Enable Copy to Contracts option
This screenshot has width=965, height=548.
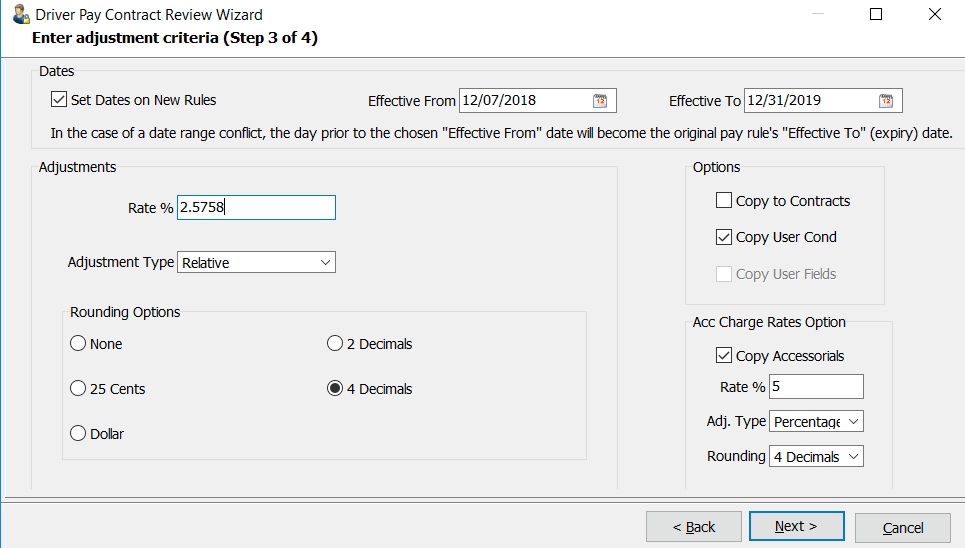point(724,201)
